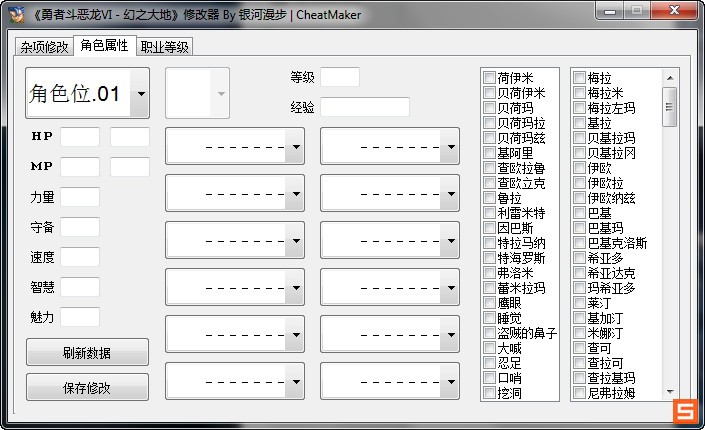Enable the 鹰眼 skill checkbox
The width and height of the screenshot is (705, 430).
490,303
